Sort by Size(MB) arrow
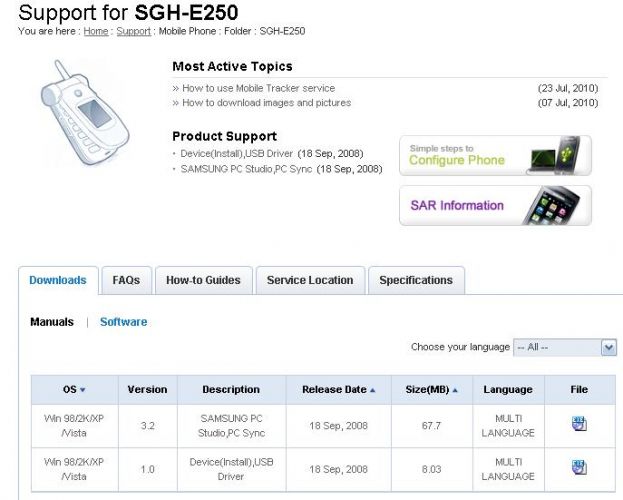Screen dimensions: 623x500 tap(455, 390)
